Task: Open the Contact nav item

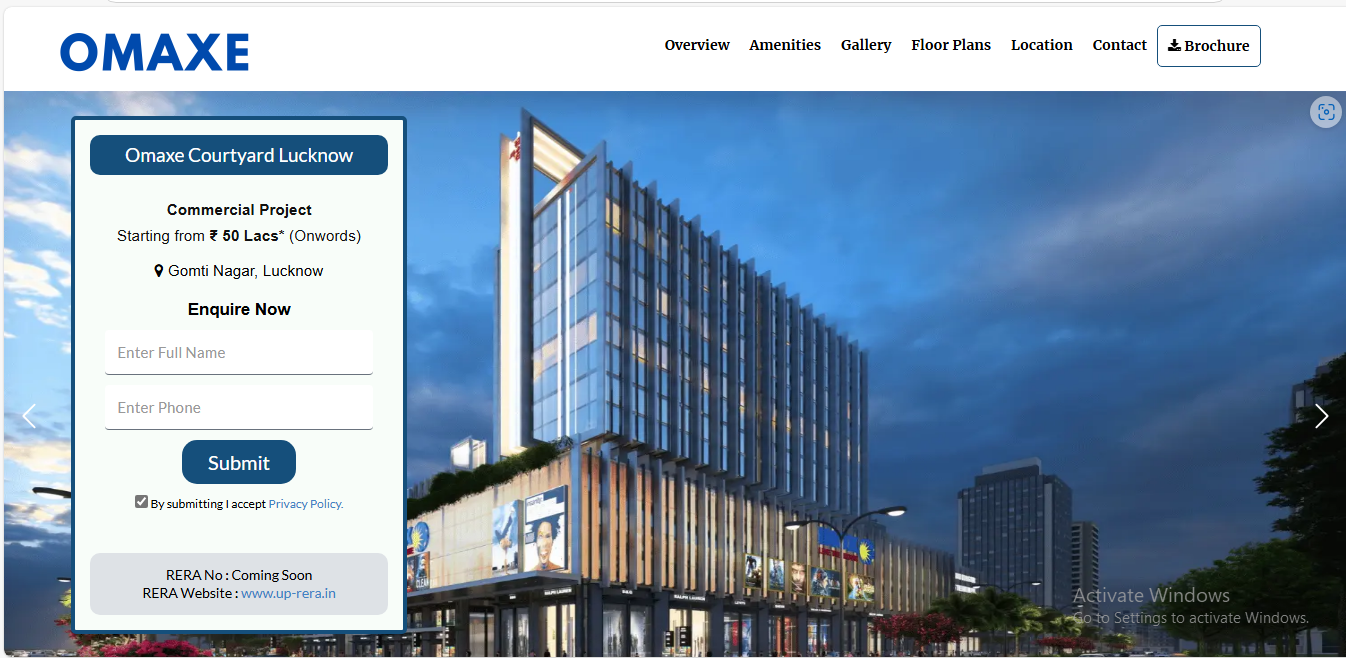Action: pyautogui.click(x=1120, y=45)
